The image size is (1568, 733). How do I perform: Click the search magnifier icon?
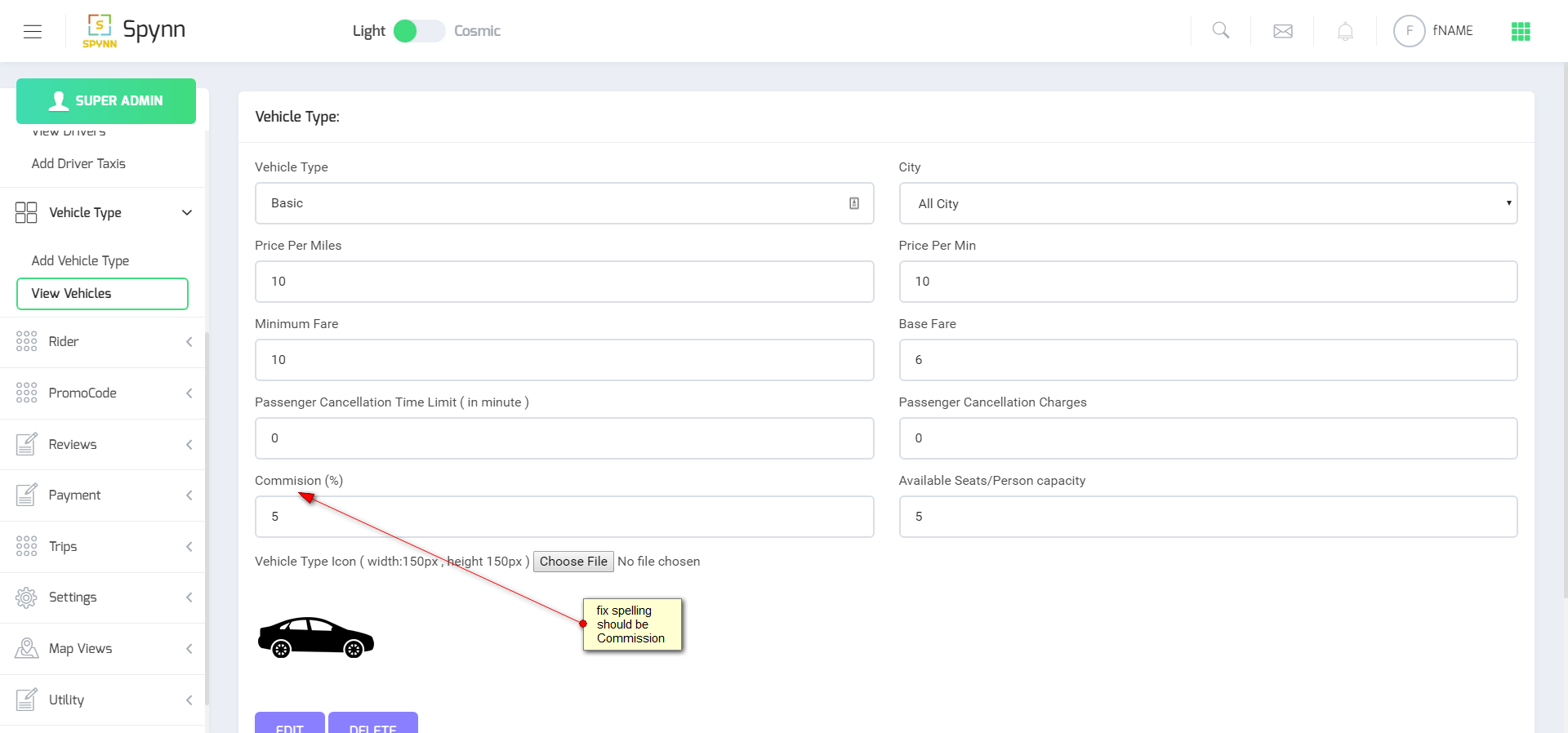click(1221, 31)
